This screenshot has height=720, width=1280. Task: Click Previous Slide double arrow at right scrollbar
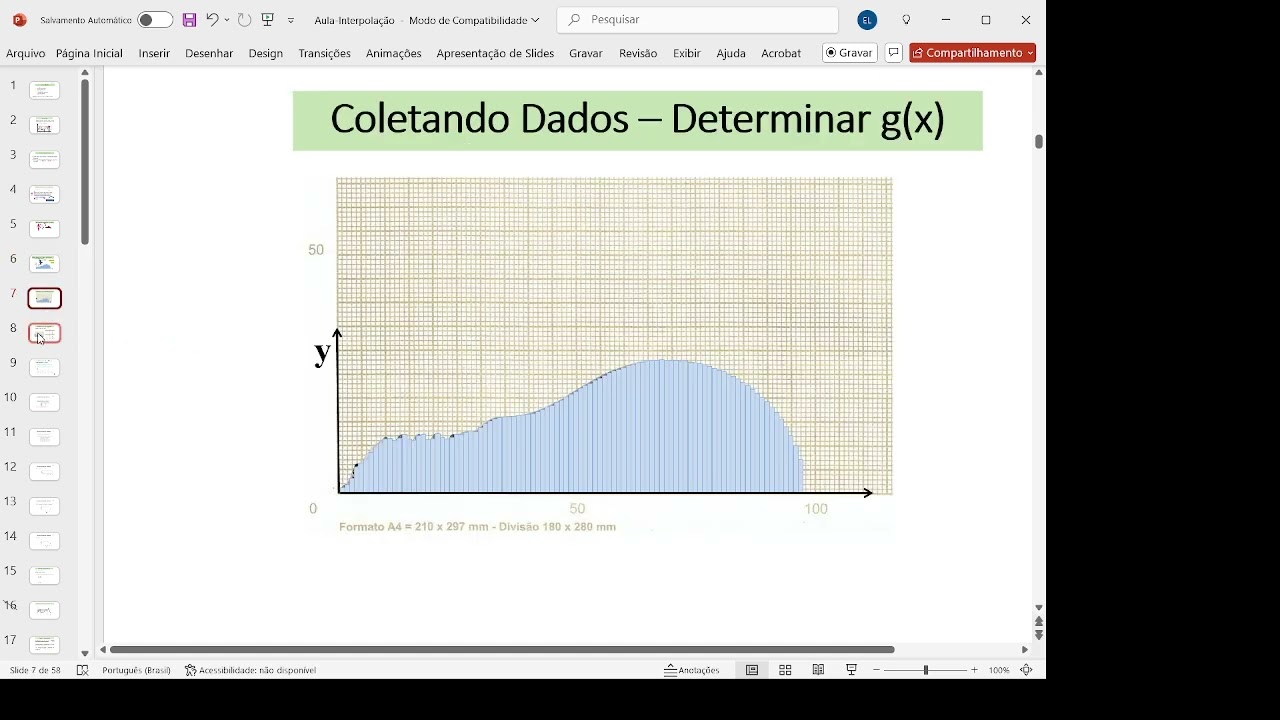[x=1039, y=622]
